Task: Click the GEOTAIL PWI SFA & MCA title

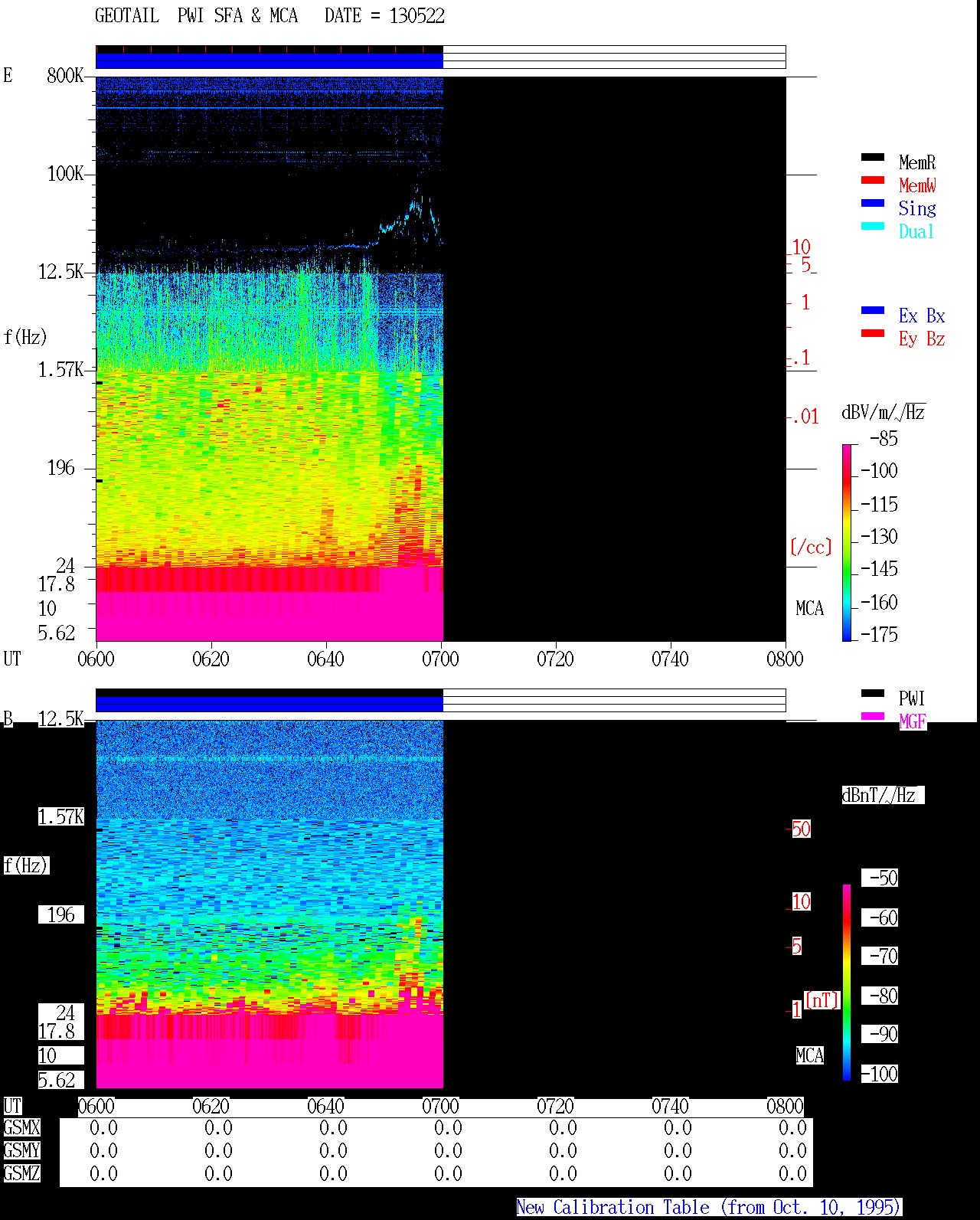Action: (196, 16)
